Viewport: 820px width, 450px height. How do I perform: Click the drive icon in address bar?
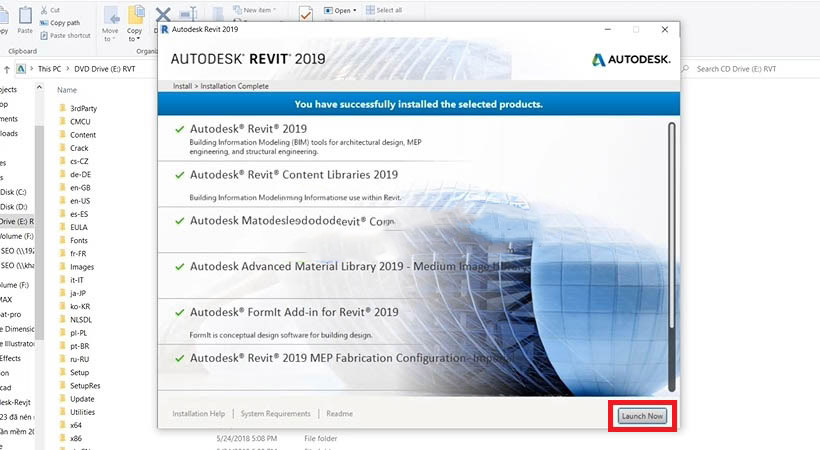[x=21, y=69]
